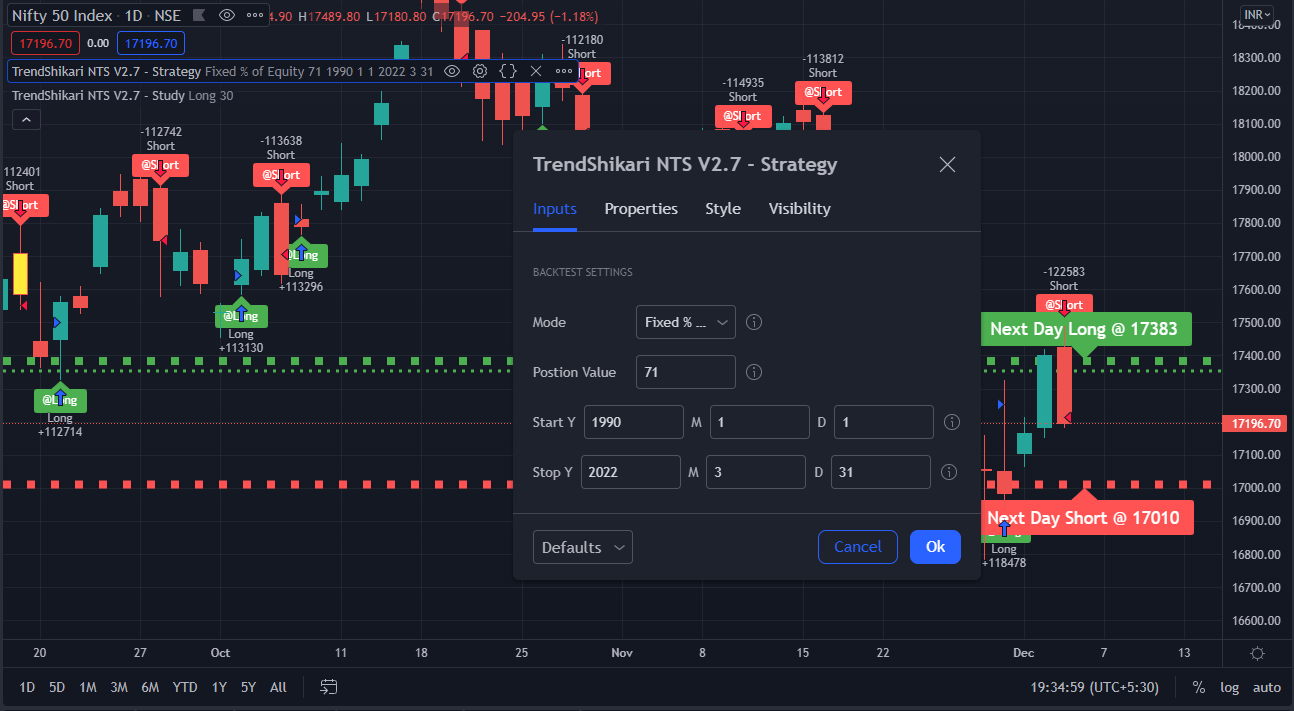Screen dimensions: 1294x711
Task: Click the clock time 19:34:59 (UTC+5:30)
Action: coord(1094,687)
